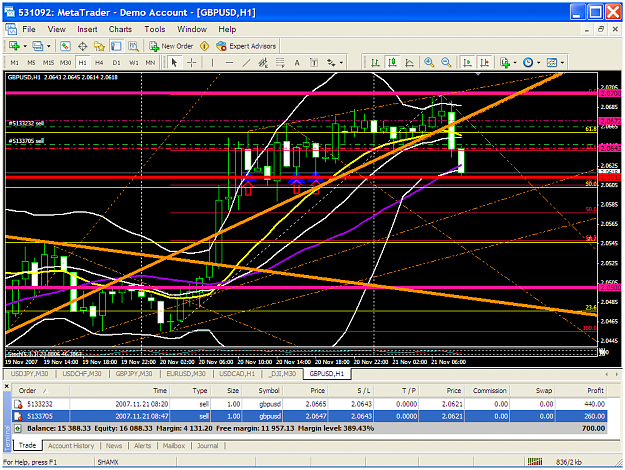
Task: Click the New Order button
Action: (x=171, y=46)
